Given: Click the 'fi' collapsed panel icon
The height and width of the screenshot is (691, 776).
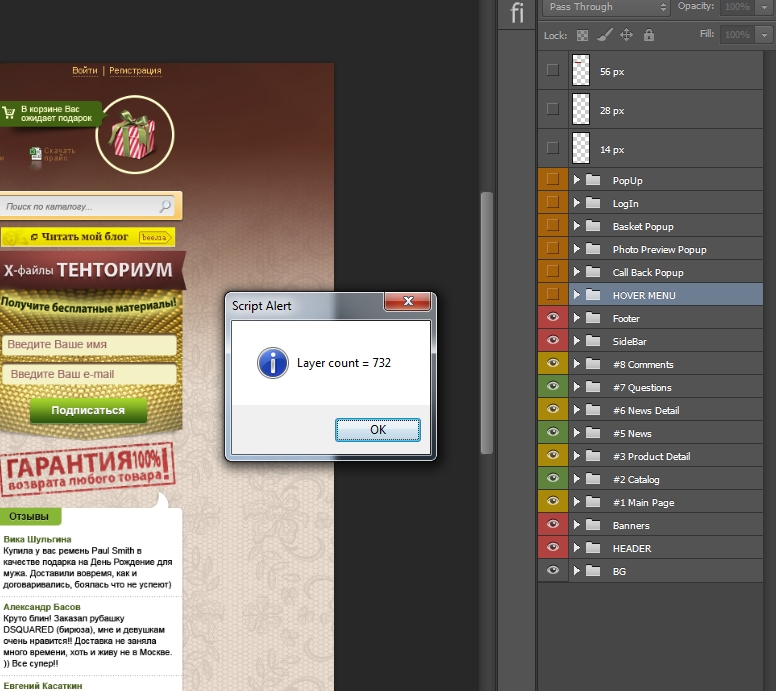Looking at the screenshot, I should tap(517, 13).
